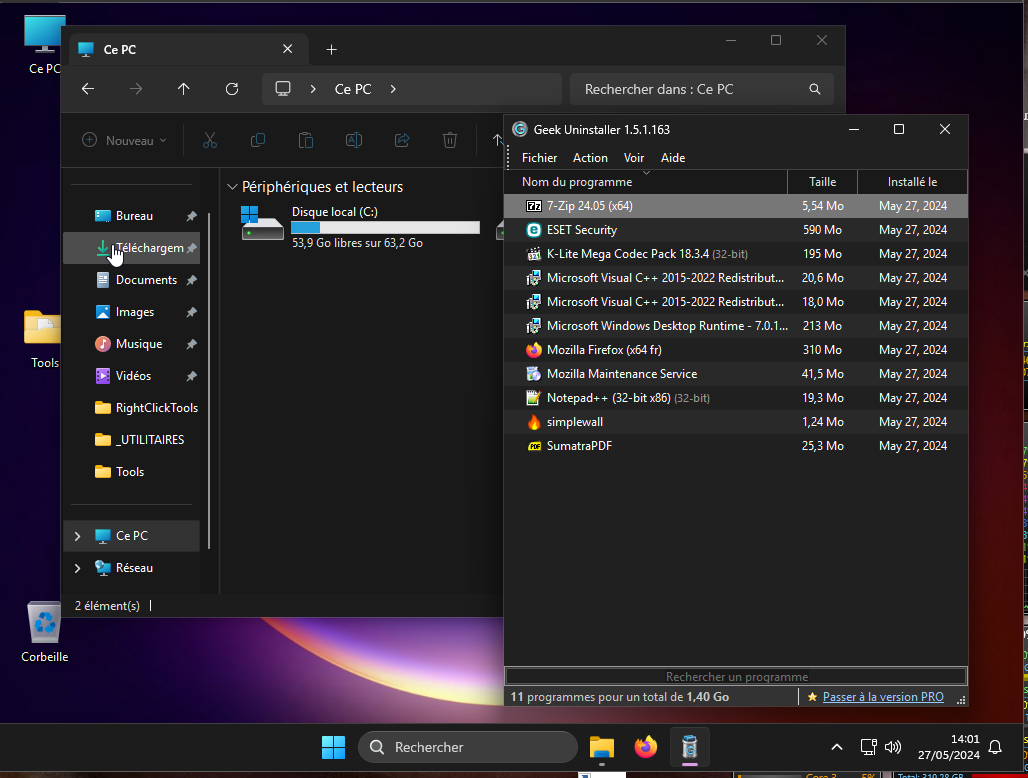Click the volume speaker icon in system tray
This screenshot has height=778, width=1028.
pos(892,747)
